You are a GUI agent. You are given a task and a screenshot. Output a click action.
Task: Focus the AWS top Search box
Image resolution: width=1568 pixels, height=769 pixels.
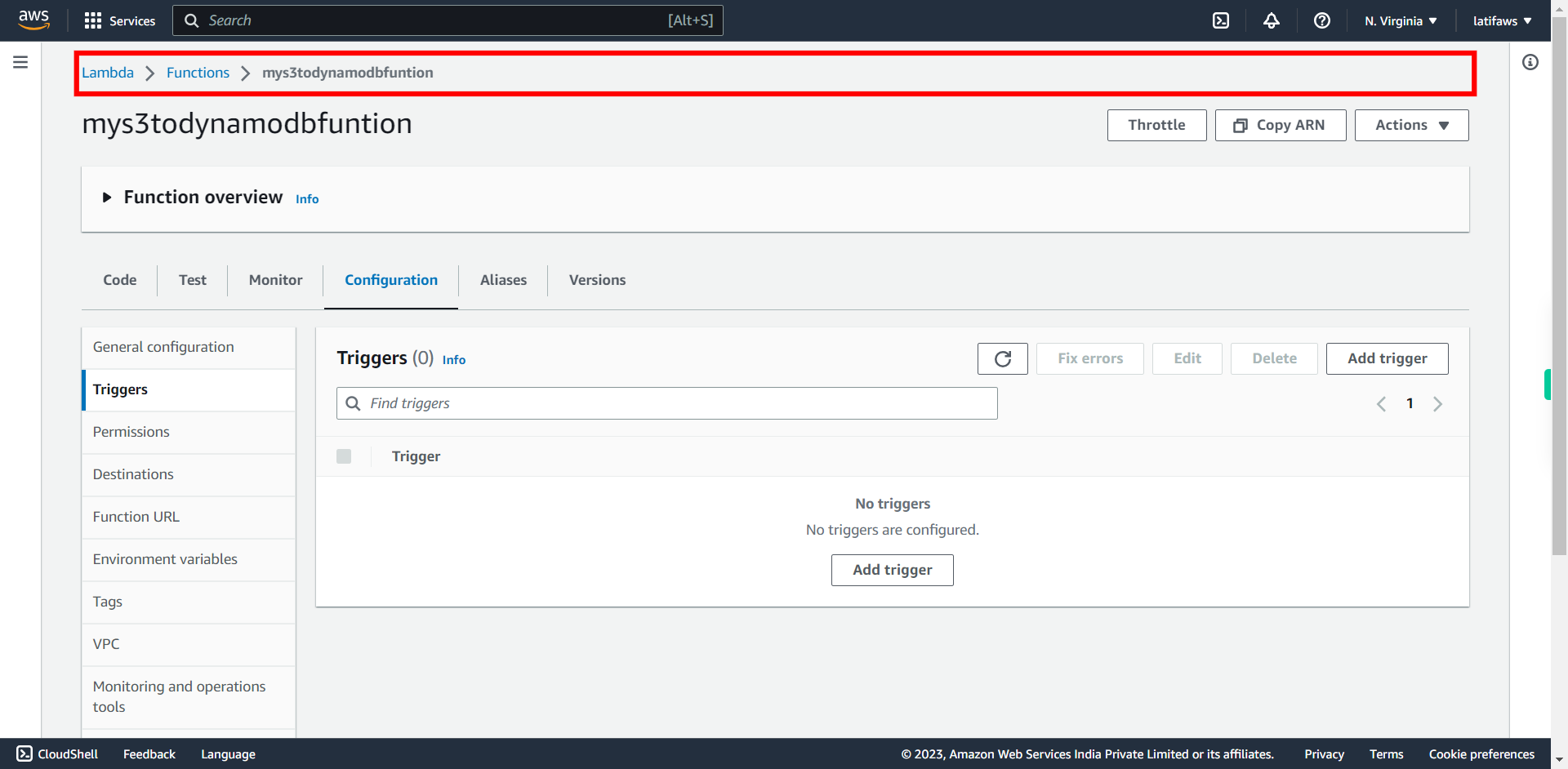click(x=448, y=20)
